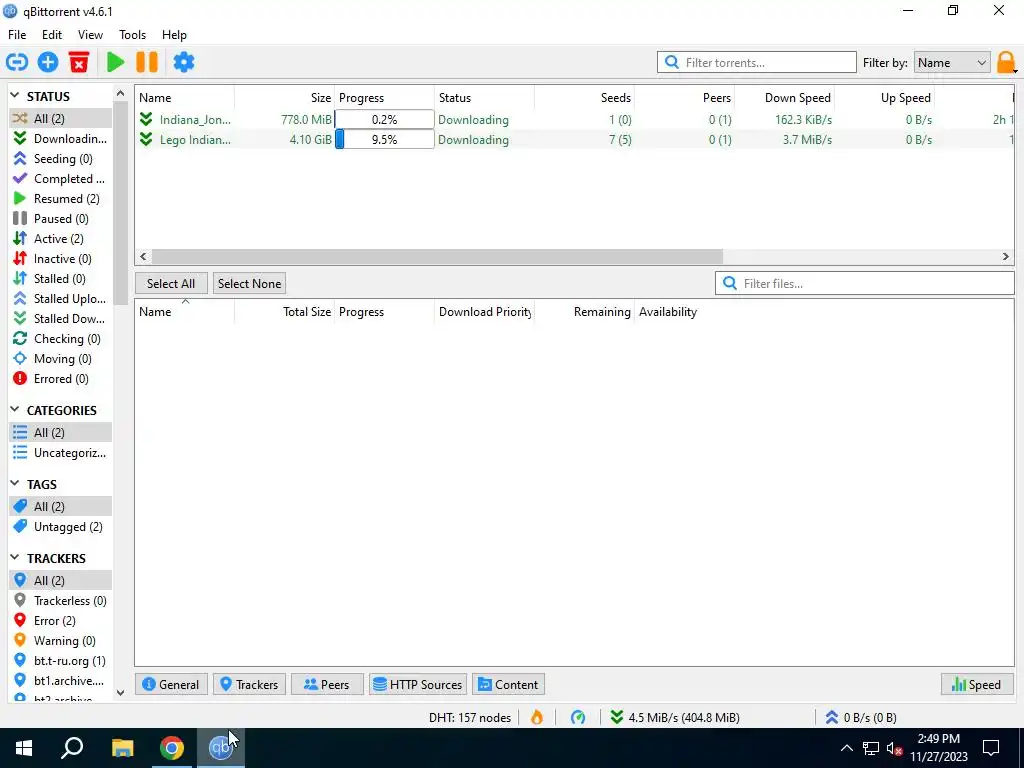1024x768 pixels.
Task: Switch to the Content tab
Action: pyautogui.click(x=508, y=684)
